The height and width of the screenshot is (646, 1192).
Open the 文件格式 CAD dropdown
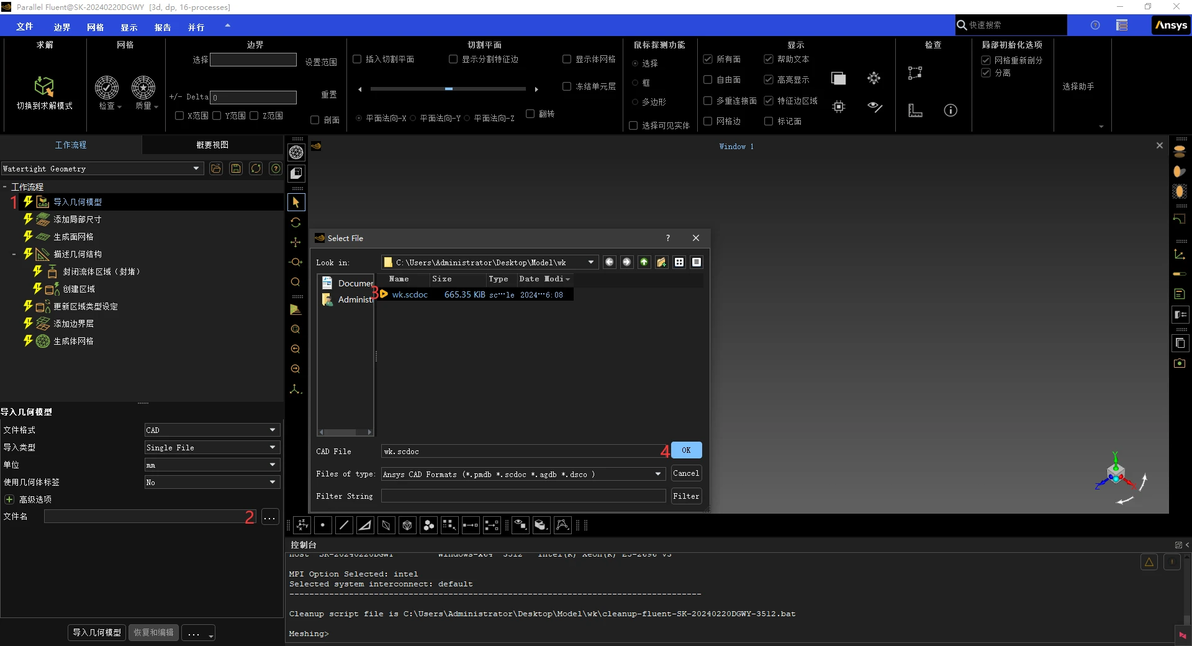212,430
